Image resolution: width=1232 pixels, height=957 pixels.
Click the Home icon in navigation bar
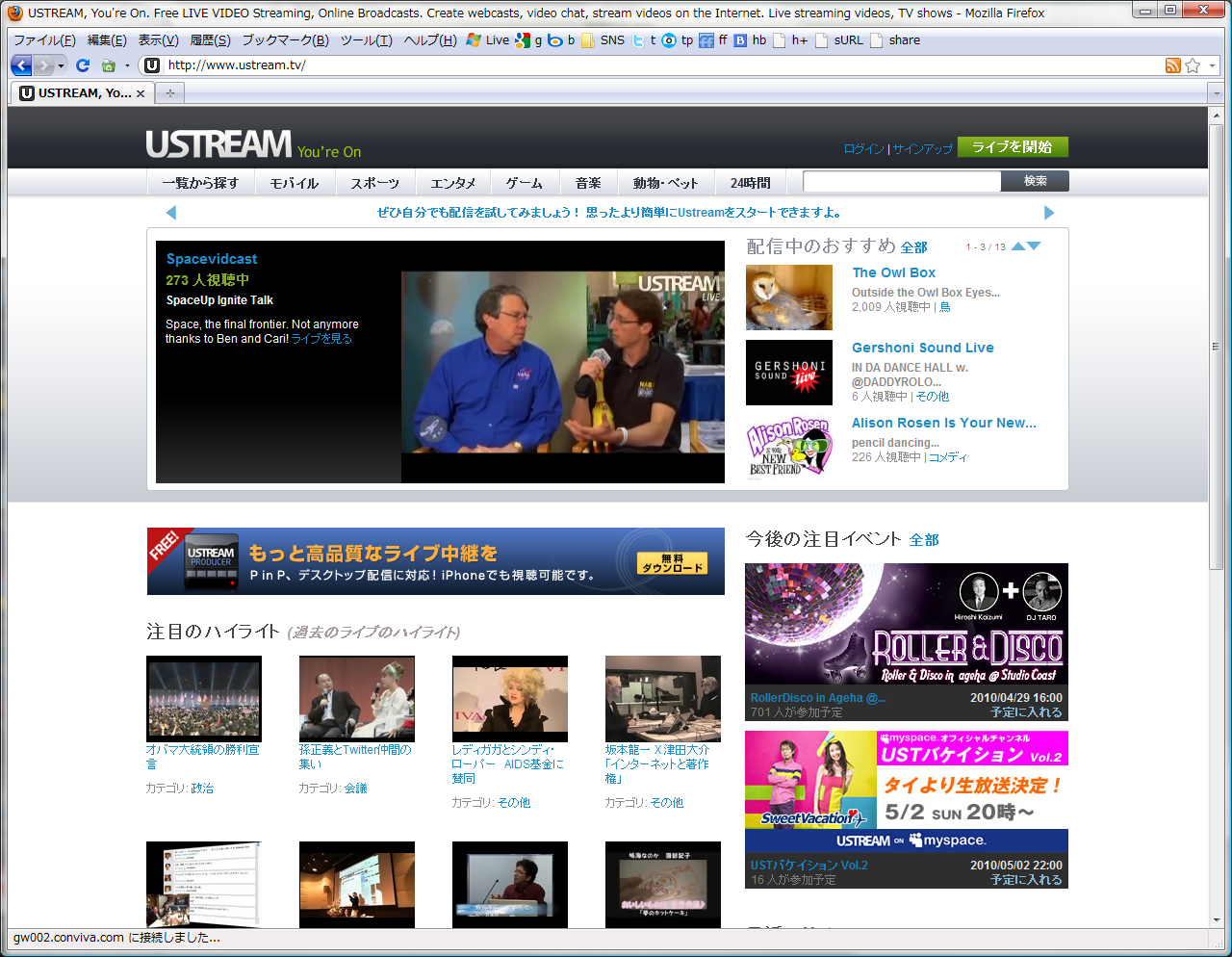point(109,65)
